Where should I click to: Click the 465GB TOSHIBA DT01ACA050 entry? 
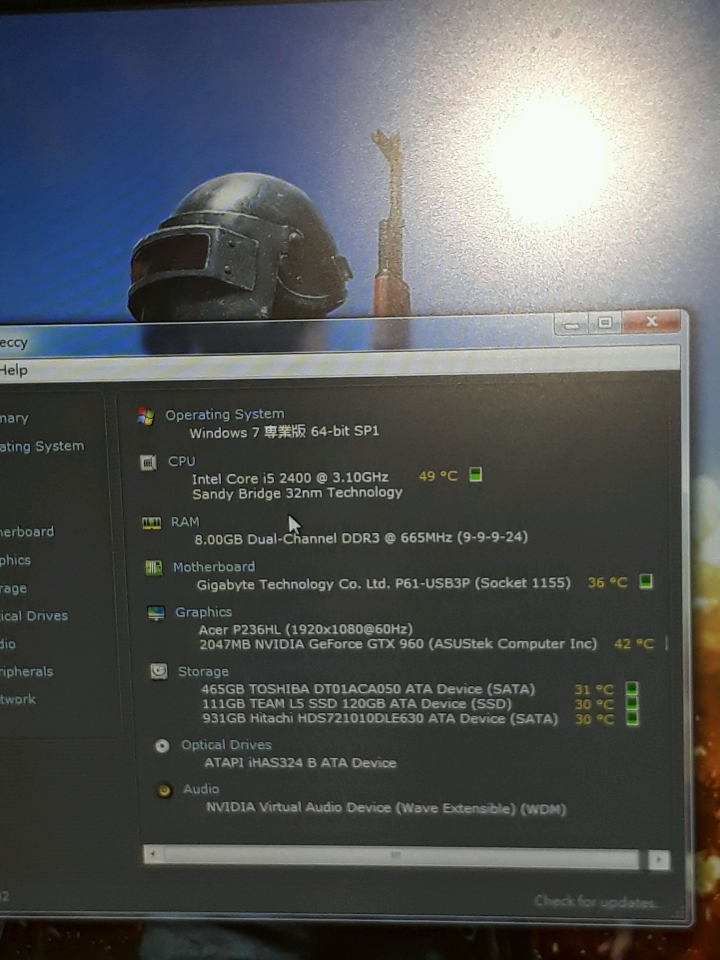coord(368,689)
